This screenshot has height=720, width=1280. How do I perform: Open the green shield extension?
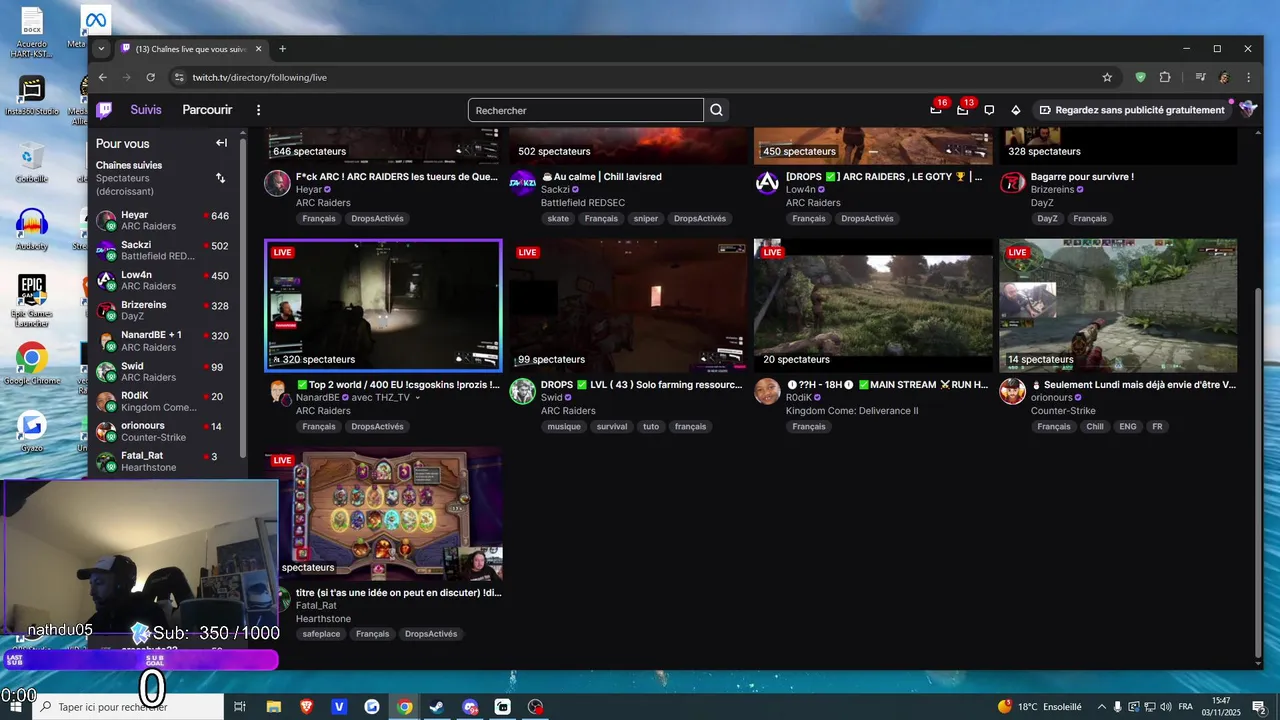pyautogui.click(x=1140, y=77)
